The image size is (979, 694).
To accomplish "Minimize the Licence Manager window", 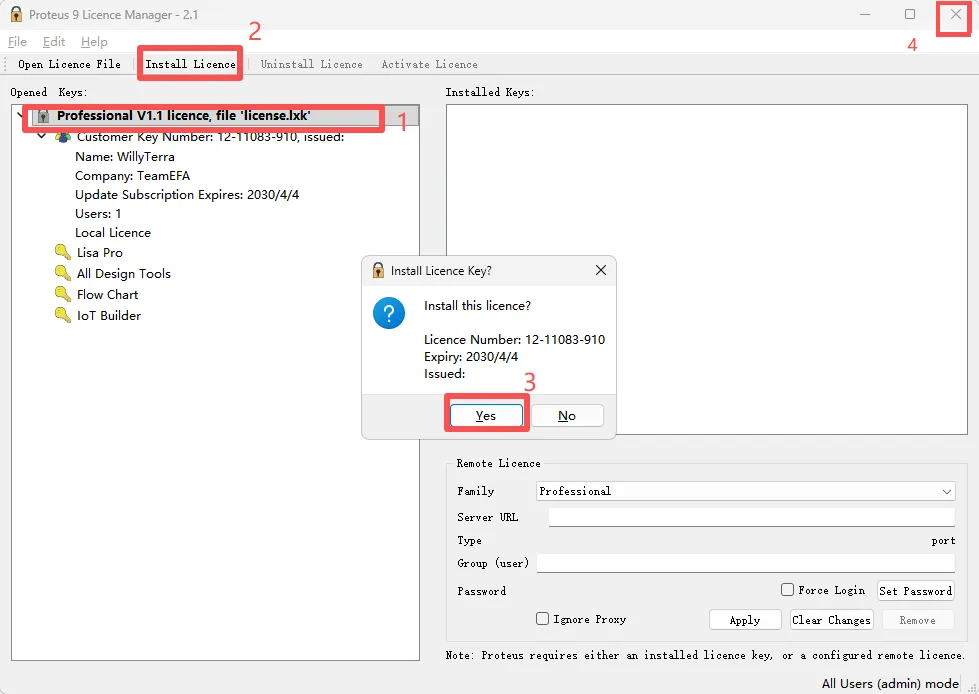I will (865, 14).
